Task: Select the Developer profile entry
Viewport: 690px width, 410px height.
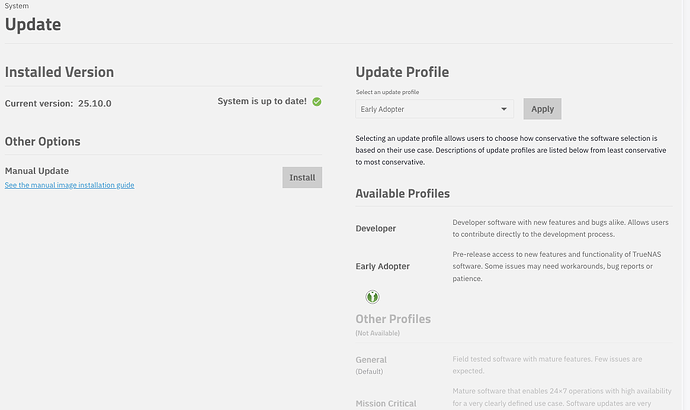Action: click(x=376, y=228)
